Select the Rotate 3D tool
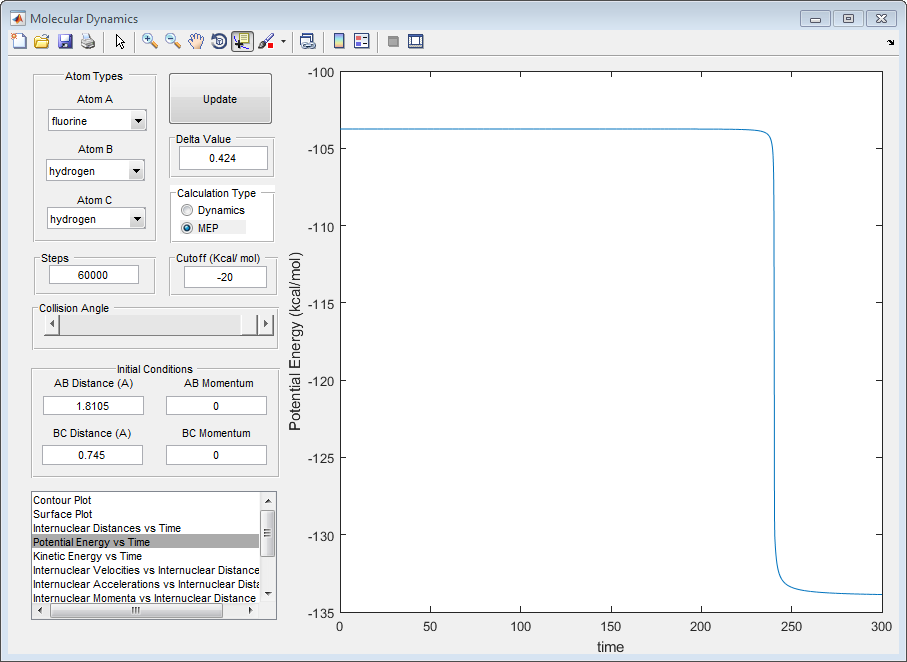 pyautogui.click(x=219, y=41)
